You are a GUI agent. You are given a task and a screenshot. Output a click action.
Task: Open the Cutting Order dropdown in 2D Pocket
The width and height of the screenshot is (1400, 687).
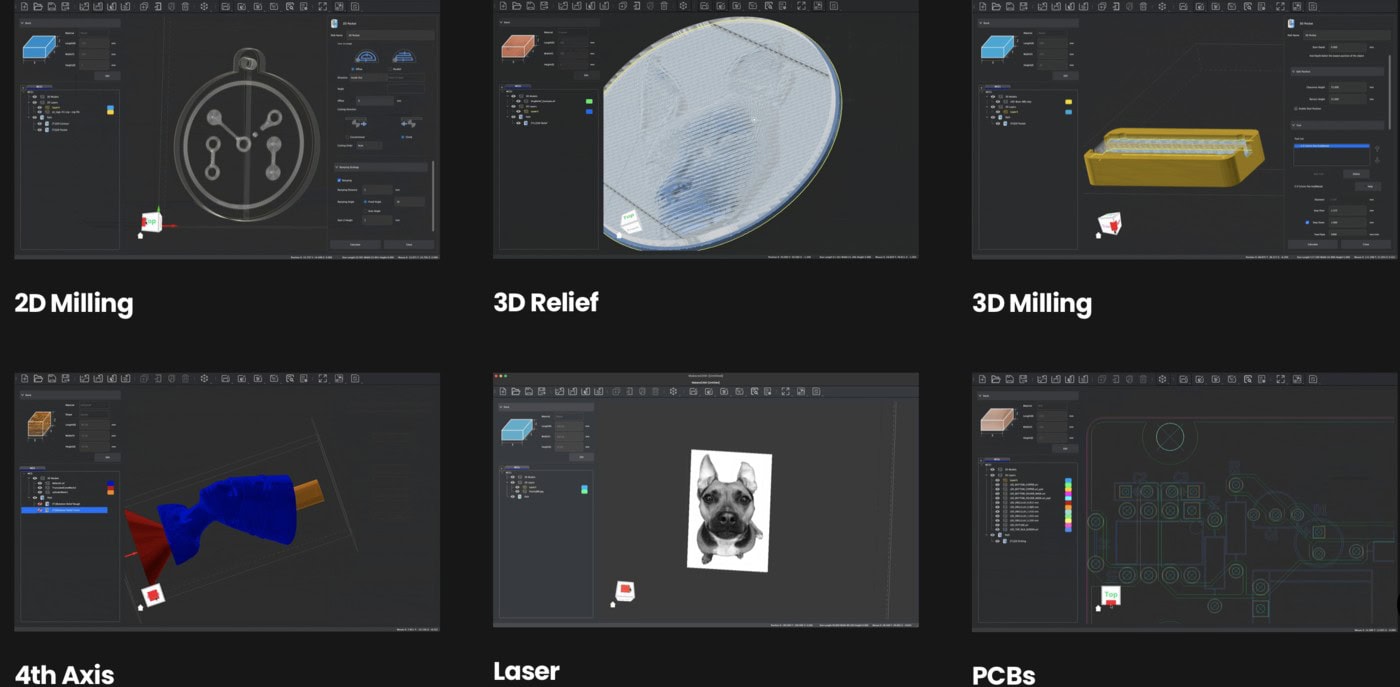click(368, 145)
